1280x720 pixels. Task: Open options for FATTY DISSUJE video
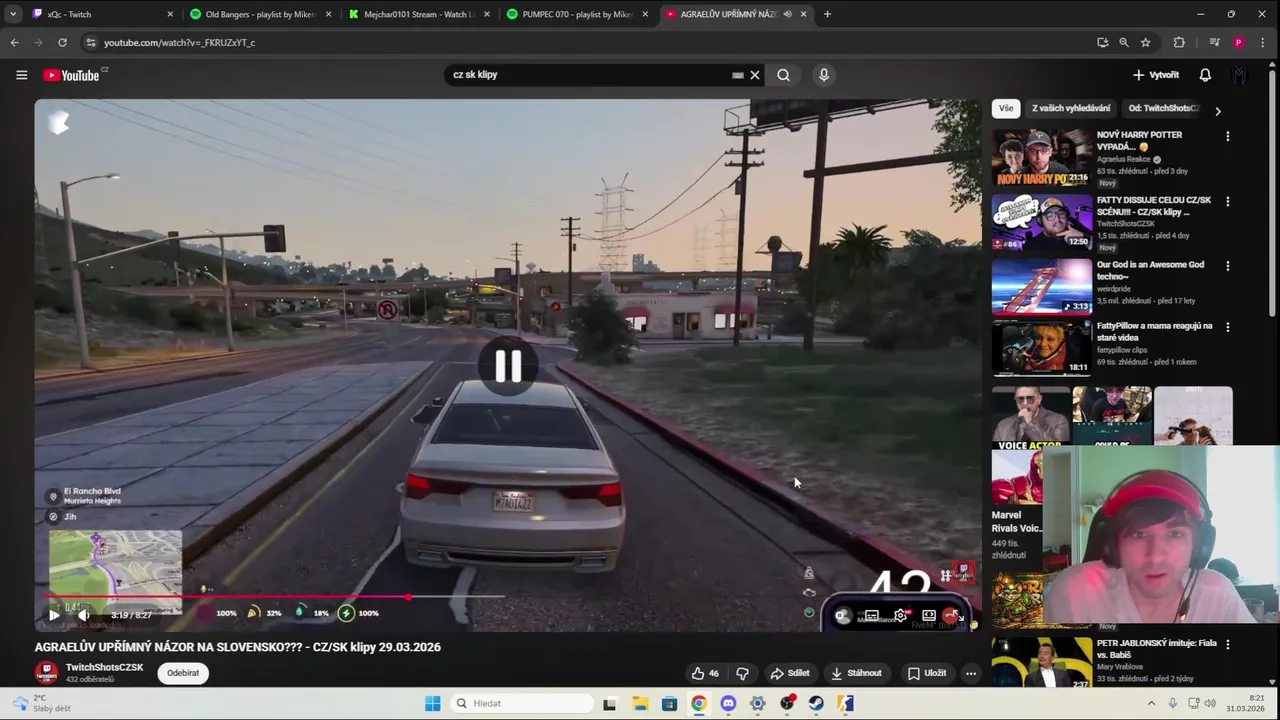[x=1228, y=201]
